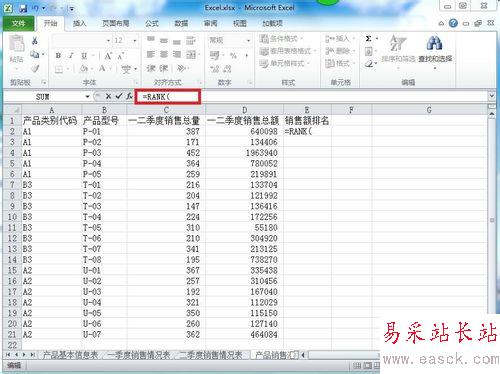Open the 二季度销售情况表 sheet tab
The width and height of the screenshot is (500, 374).
click(x=211, y=355)
